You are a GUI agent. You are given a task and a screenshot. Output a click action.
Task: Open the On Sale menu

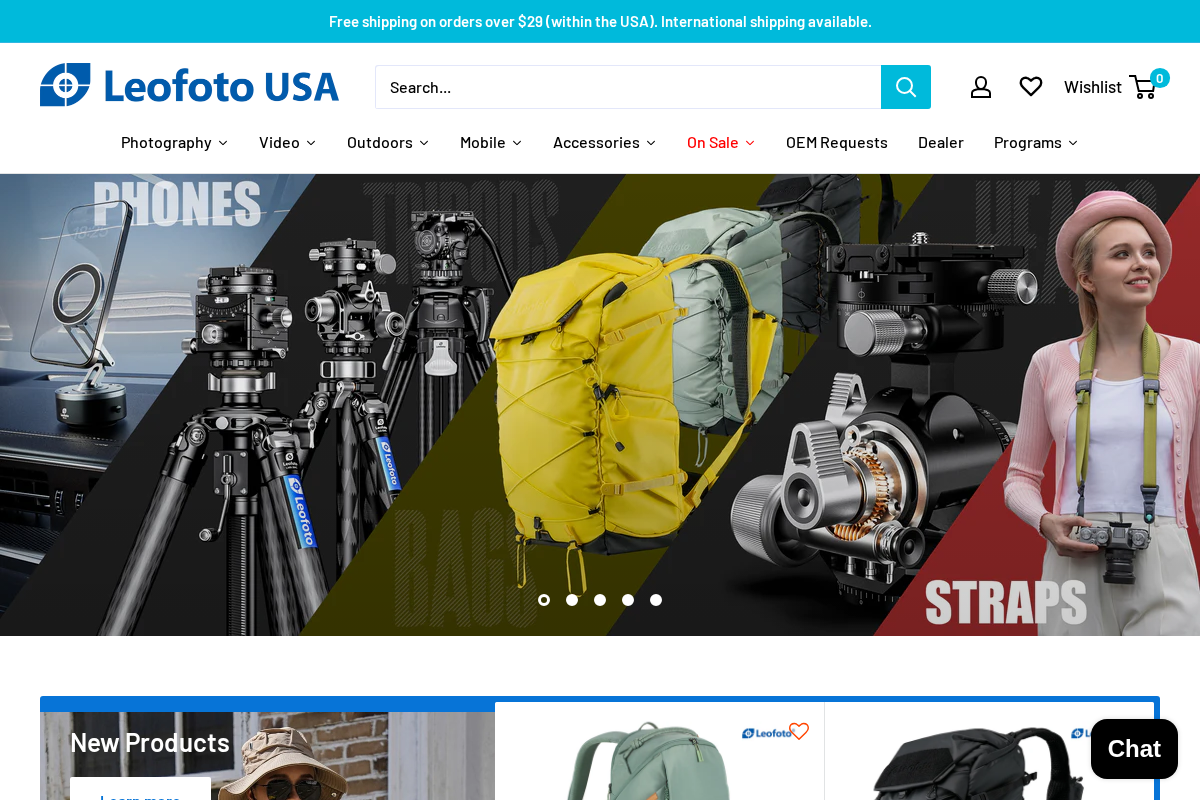click(x=720, y=142)
